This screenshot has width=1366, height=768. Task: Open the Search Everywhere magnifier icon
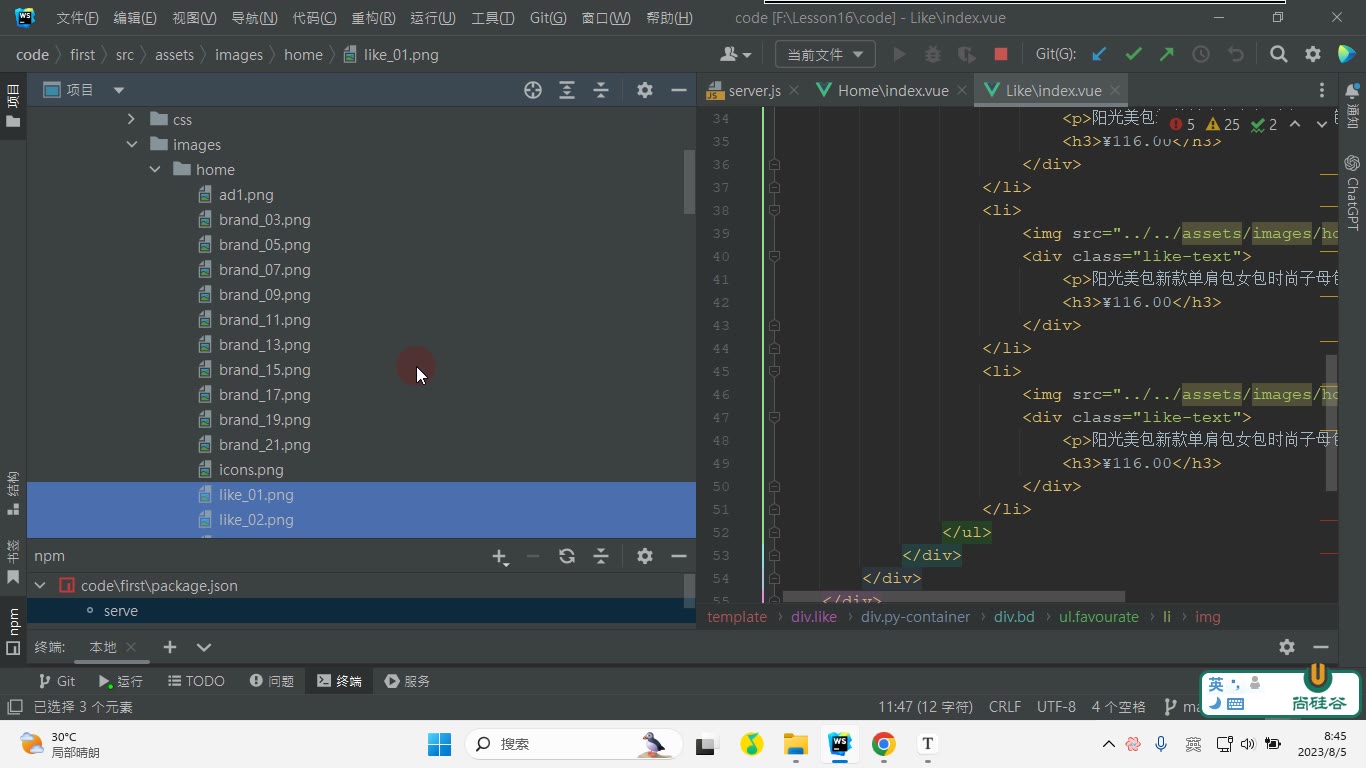point(1278,55)
